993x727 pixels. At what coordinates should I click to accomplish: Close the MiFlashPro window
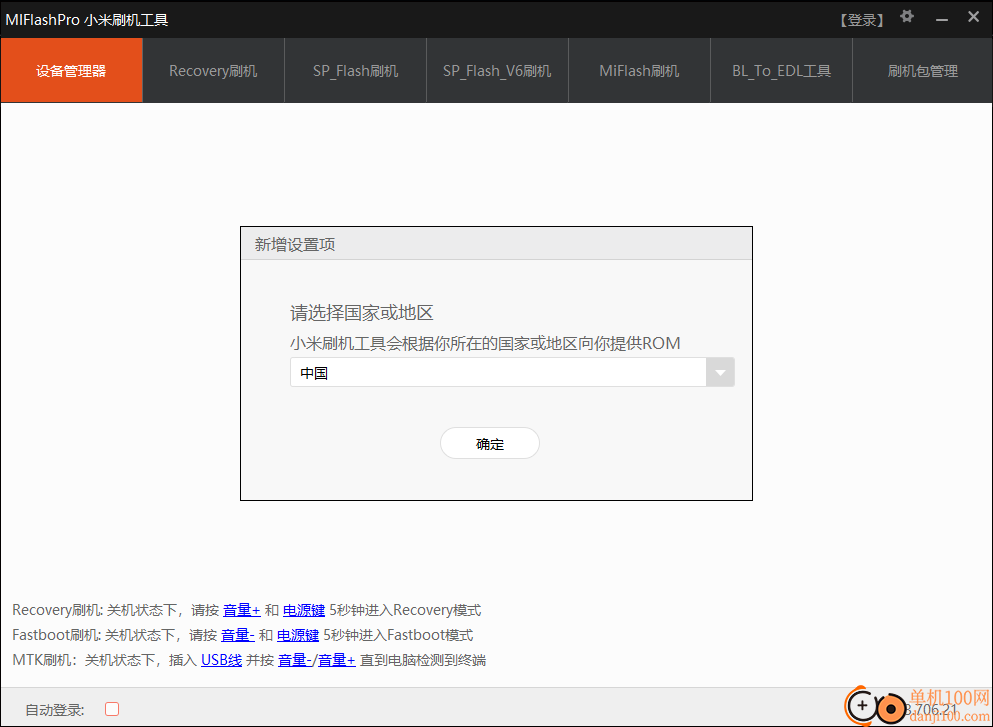coord(973,17)
